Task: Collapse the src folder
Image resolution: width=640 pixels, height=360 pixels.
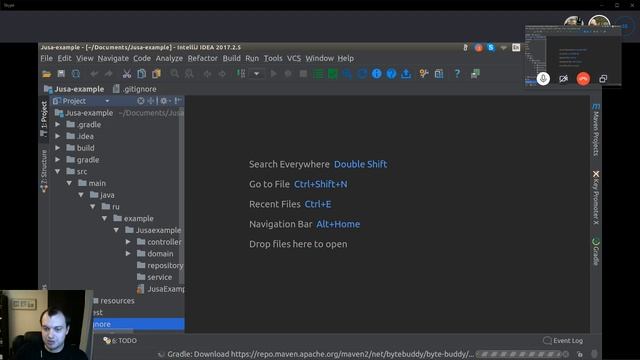Action: click(58, 171)
